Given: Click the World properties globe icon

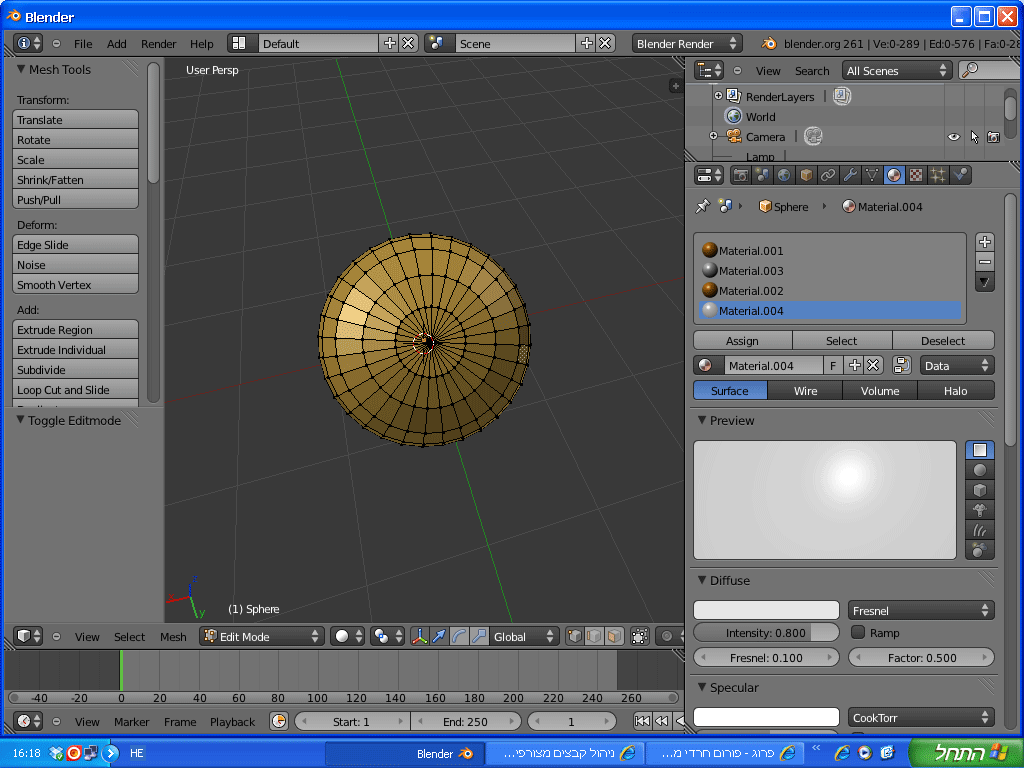Looking at the screenshot, I should pos(784,175).
